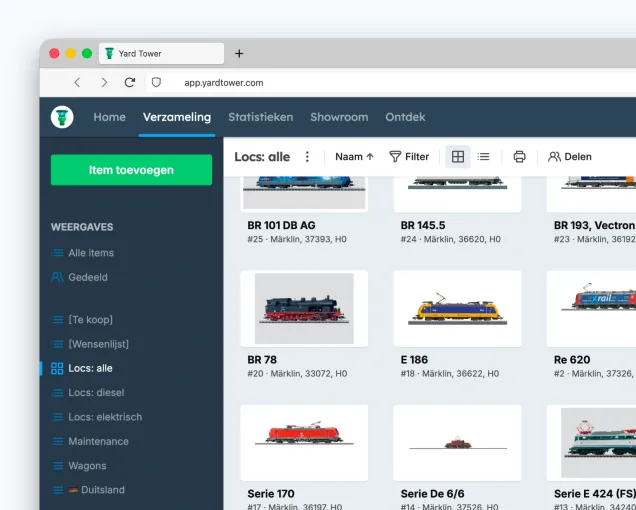Select Alle items view in sidebar
The image size is (636, 510).
click(x=90, y=253)
